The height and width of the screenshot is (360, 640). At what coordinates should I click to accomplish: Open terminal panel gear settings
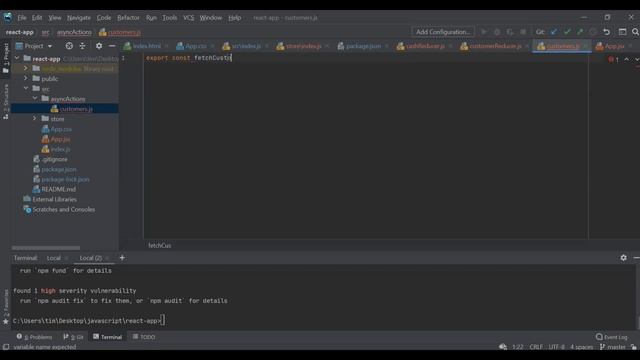[623, 258]
